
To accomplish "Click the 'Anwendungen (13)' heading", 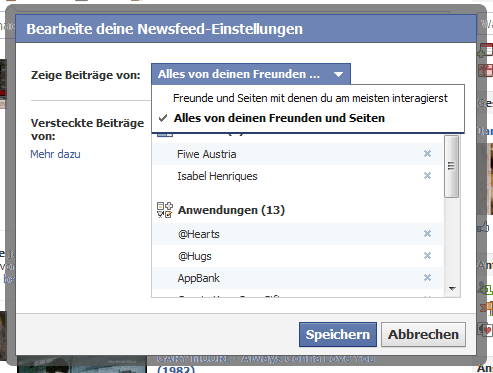I will point(231,210).
